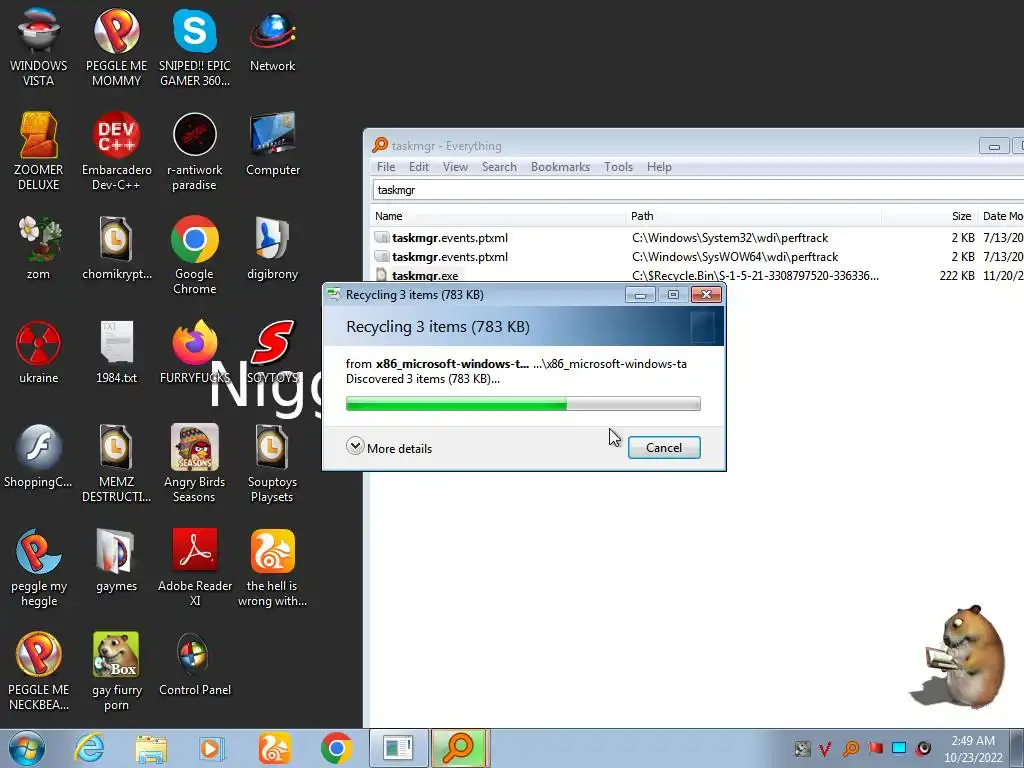Open the Help menu in Everything
Screen dimensions: 1024x768
click(x=659, y=167)
